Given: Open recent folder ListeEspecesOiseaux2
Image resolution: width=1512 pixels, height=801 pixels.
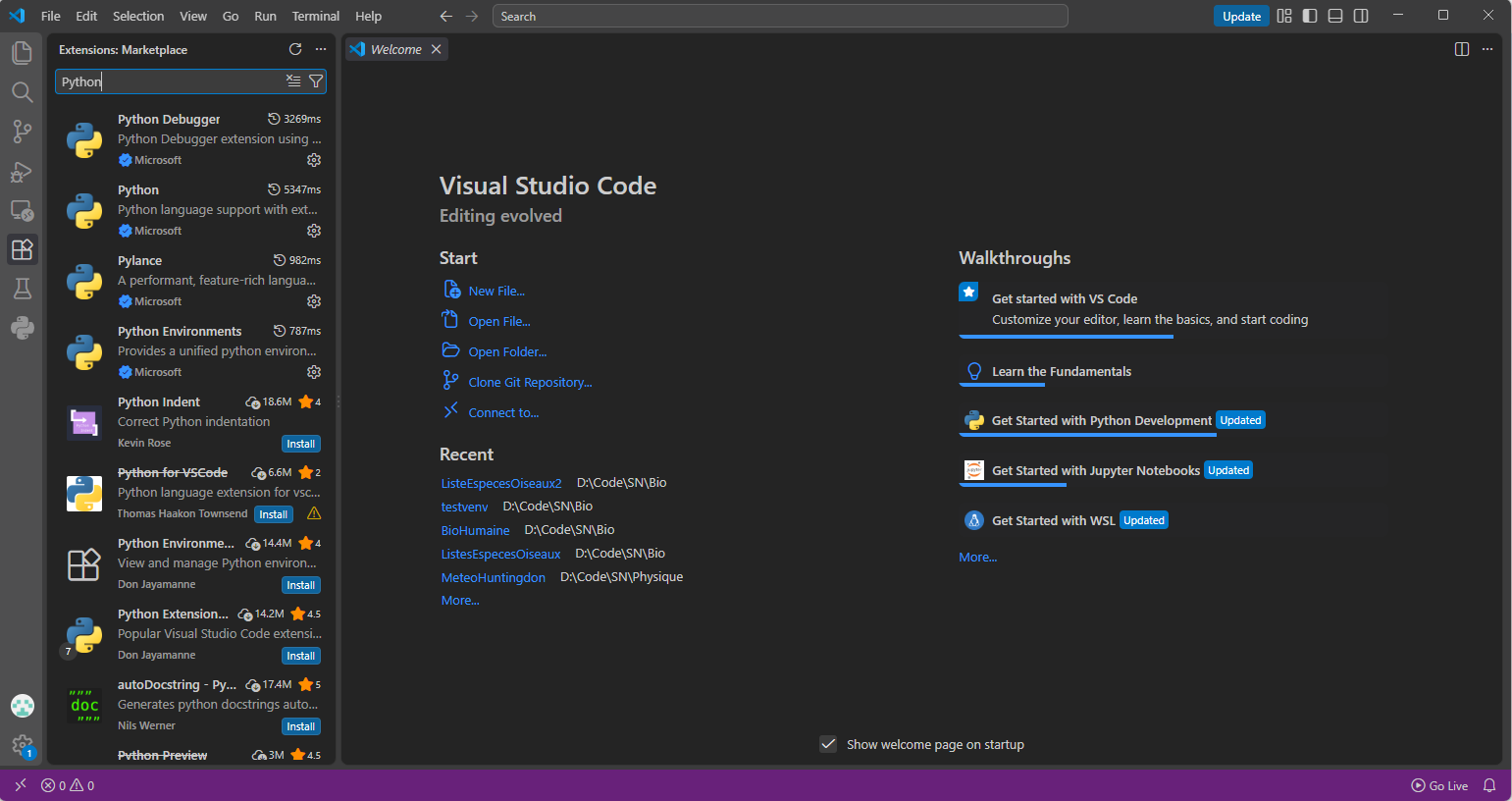Looking at the screenshot, I should click(501, 483).
